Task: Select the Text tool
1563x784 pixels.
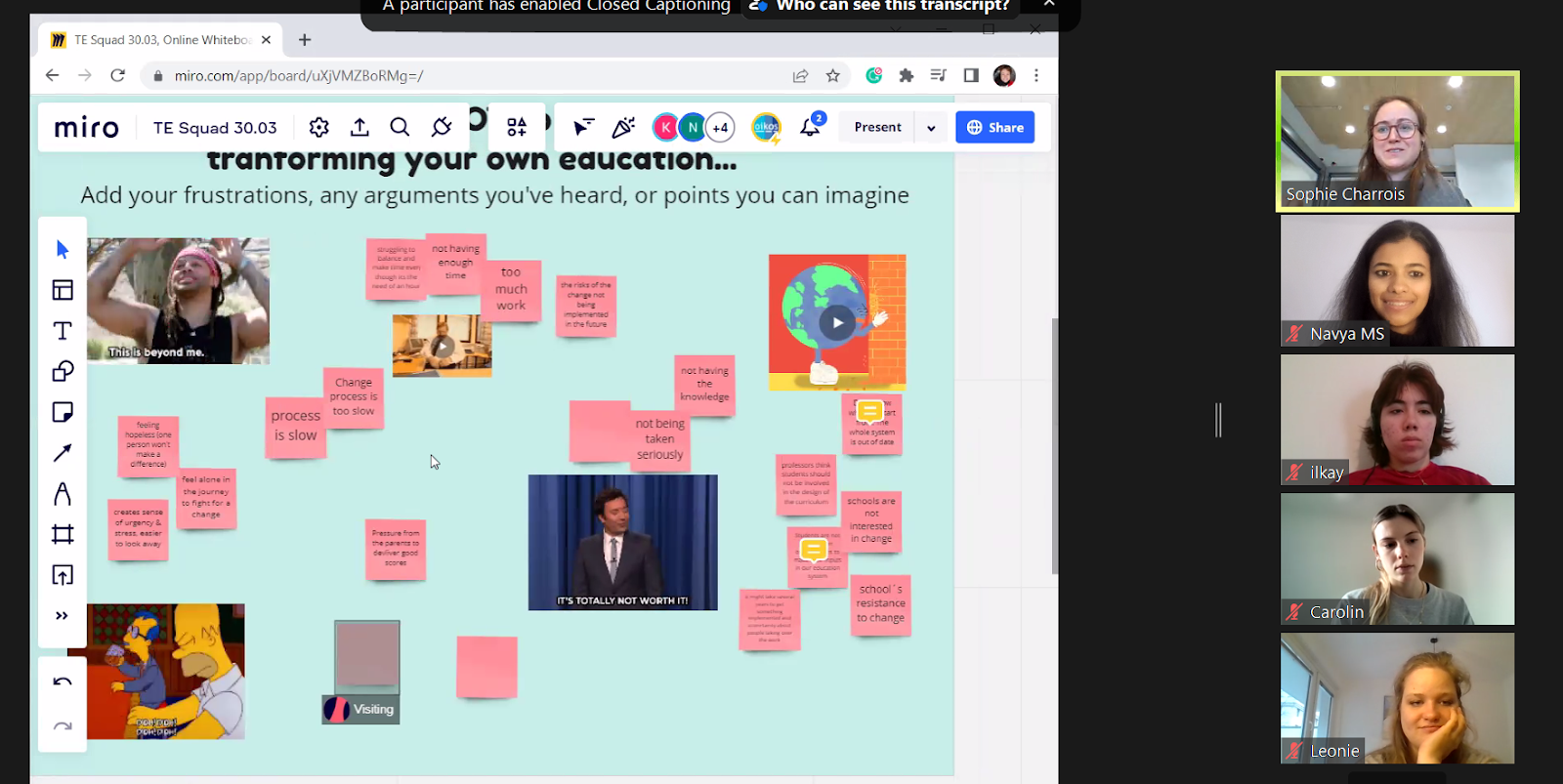Action: (63, 331)
